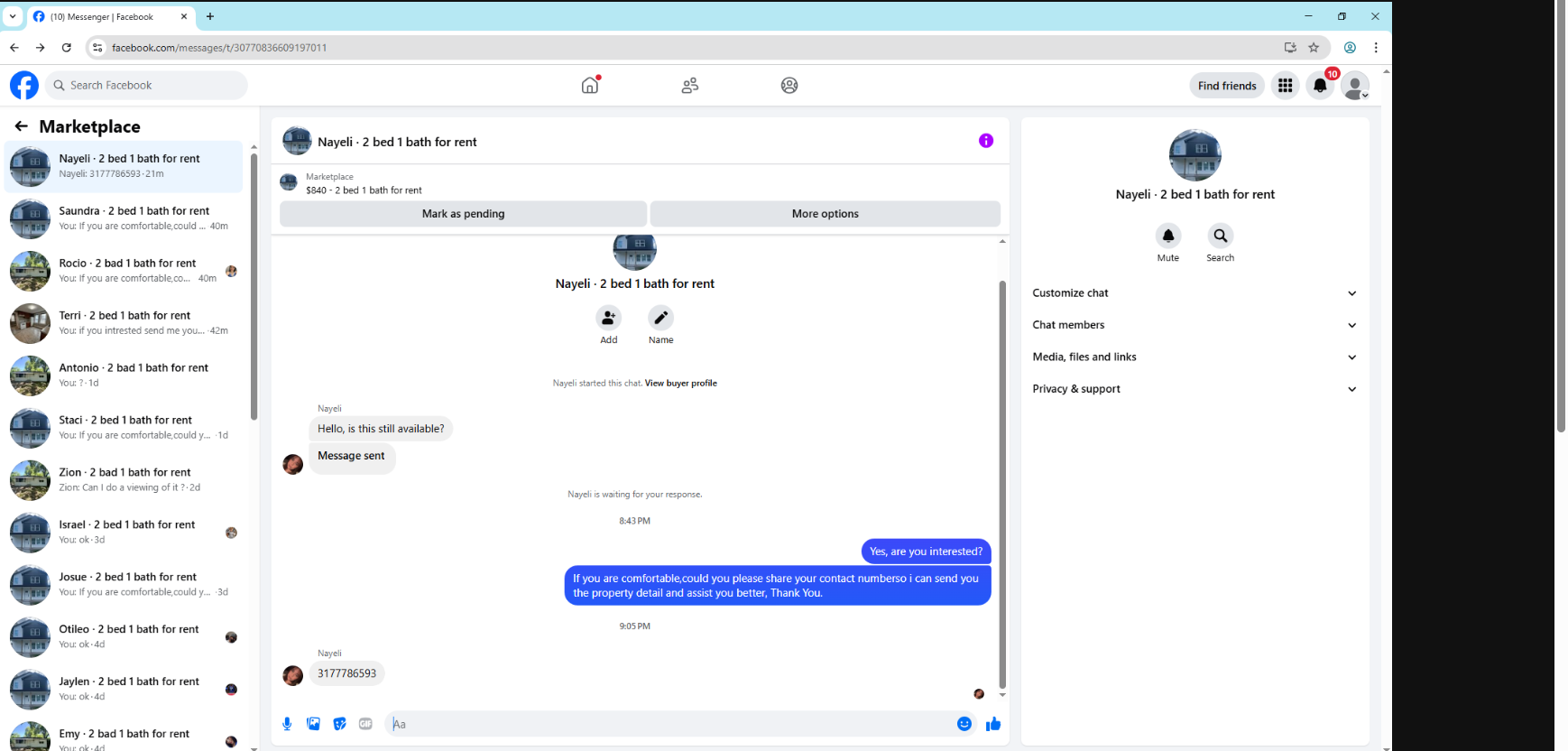Click the large listing photo in details panel
The height and width of the screenshot is (751, 1568).
pos(1194,155)
